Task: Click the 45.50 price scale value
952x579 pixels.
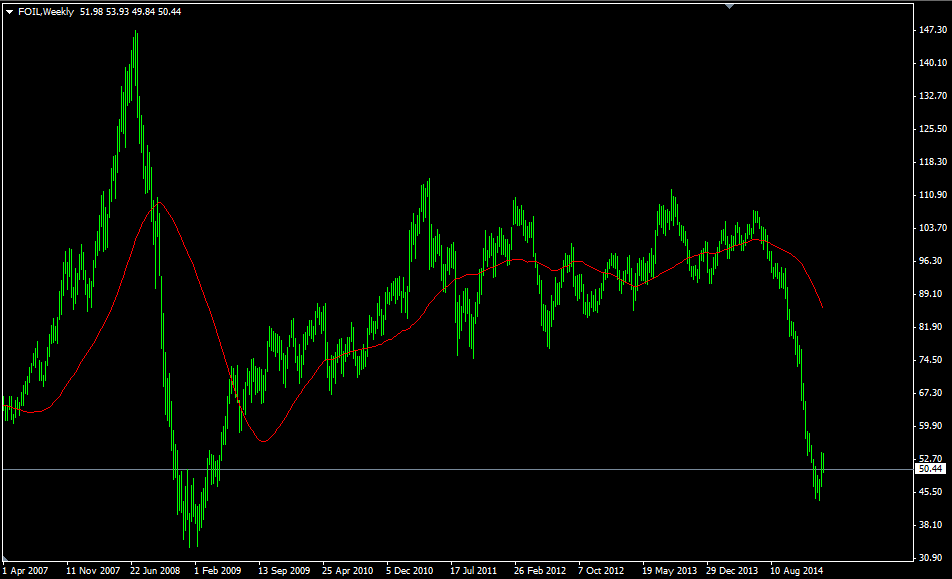Action: pyautogui.click(x=933, y=492)
